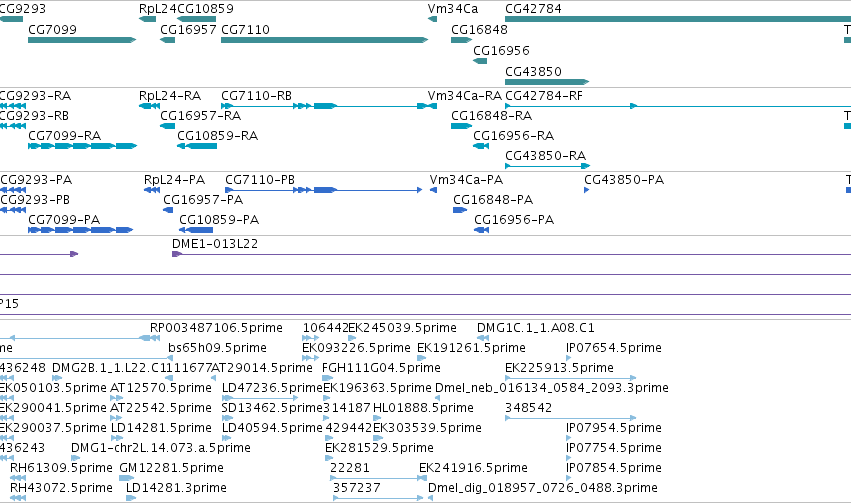Select EST SD13462.5prime
851x503 pixels.
point(272,408)
